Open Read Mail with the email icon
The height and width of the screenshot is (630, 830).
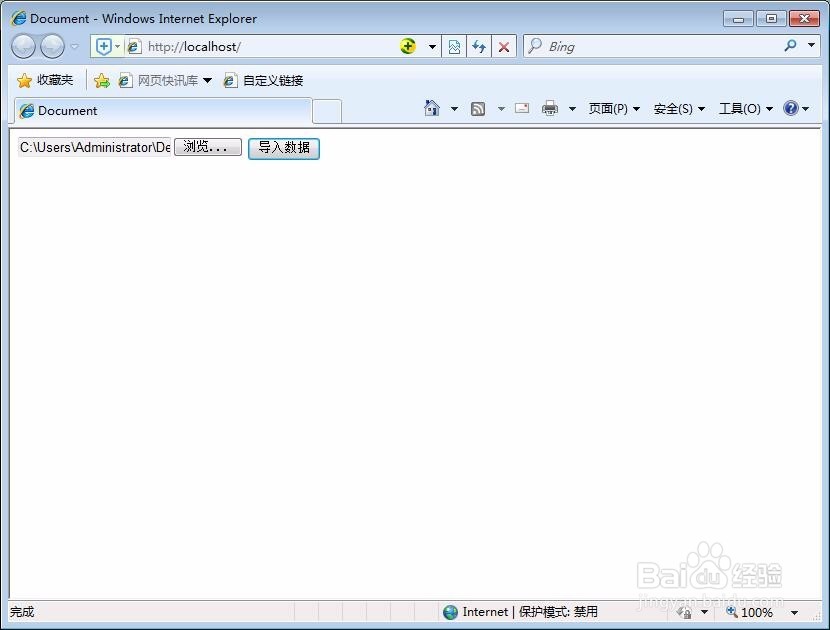[x=521, y=108]
